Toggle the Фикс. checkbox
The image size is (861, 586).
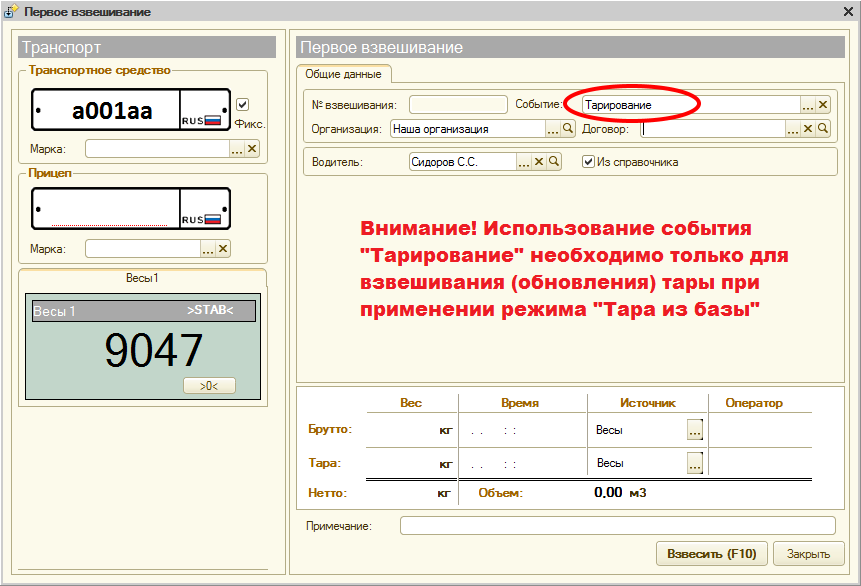click(243, 105)
